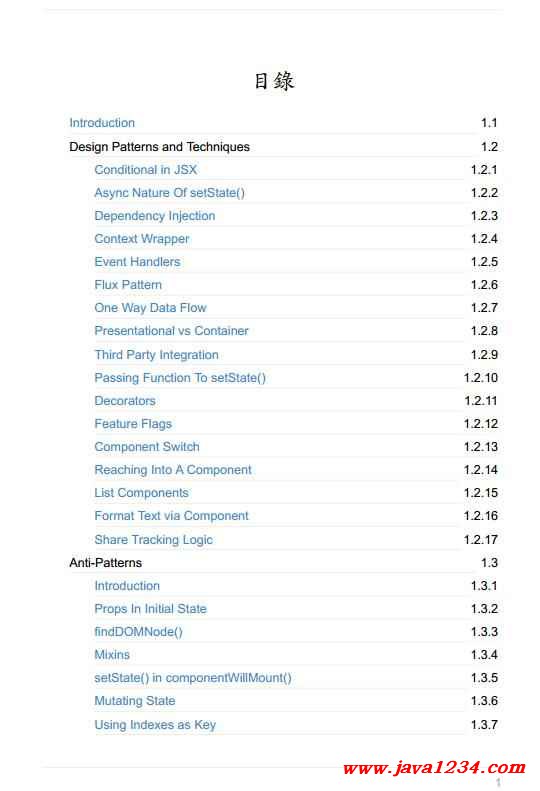Open the Dependency Injection link
This screenshot has height=791, width=540.
(155, 216)
